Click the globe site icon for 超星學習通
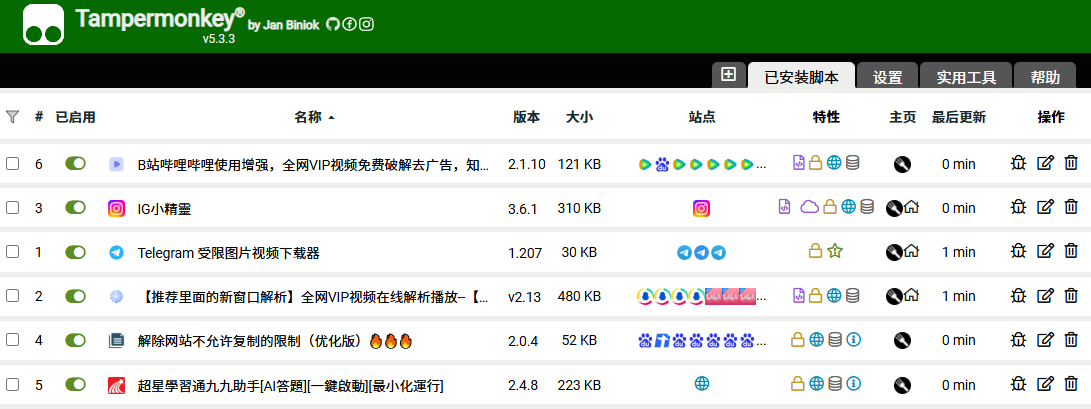The width and height of the screenshot is (1091, 409). click(x=702, y=383)
